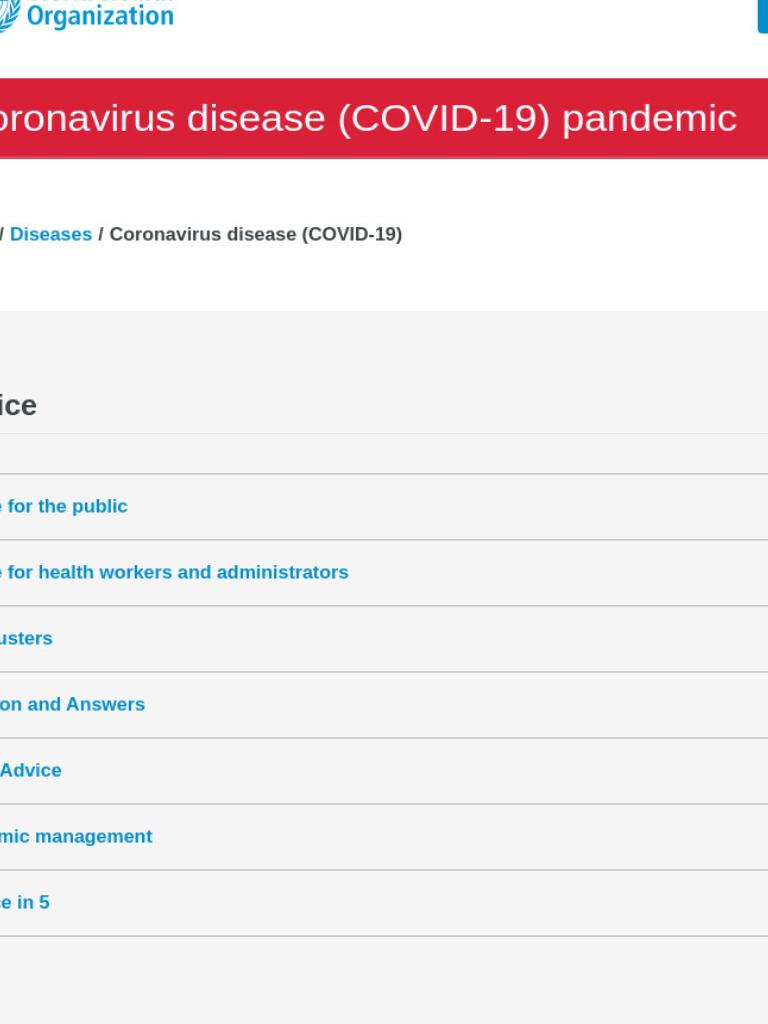This screenshot has width=768, height=1024.
Task: Click the World Health Organization logo
Action: (86, 14)
